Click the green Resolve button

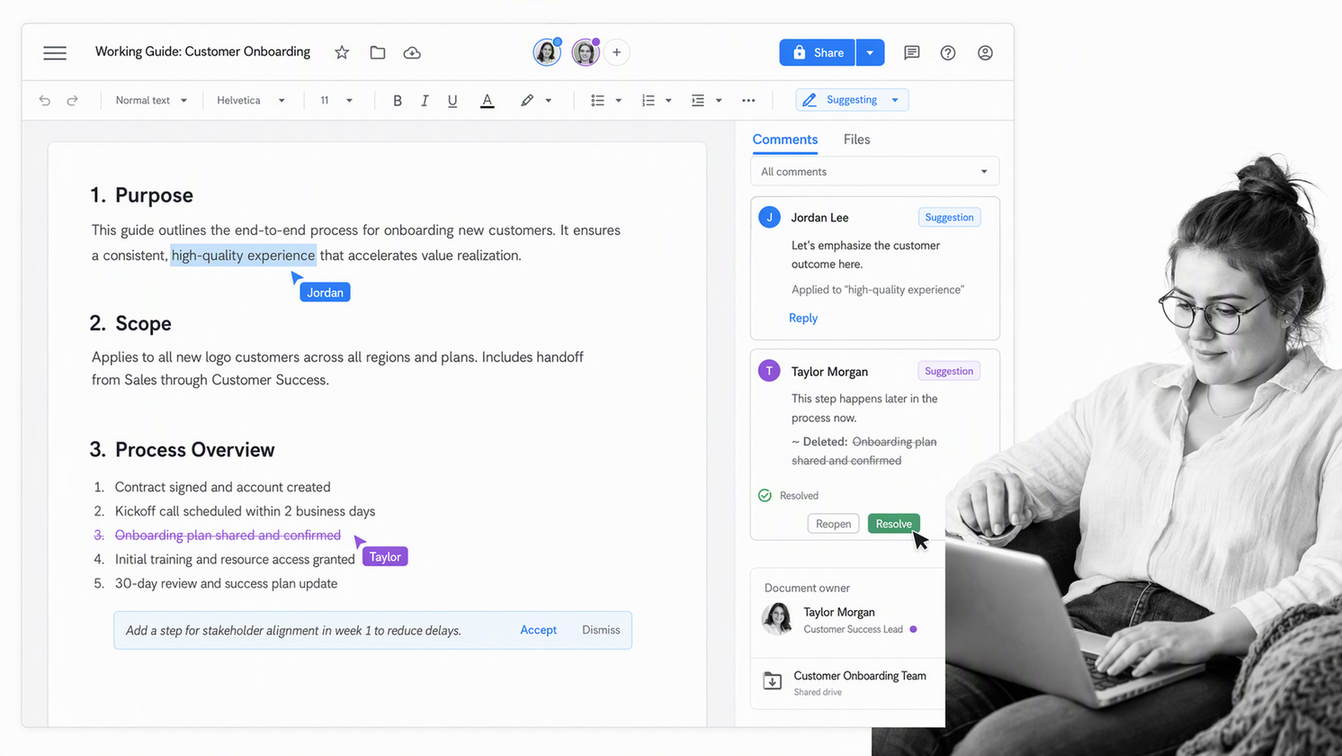894,524
